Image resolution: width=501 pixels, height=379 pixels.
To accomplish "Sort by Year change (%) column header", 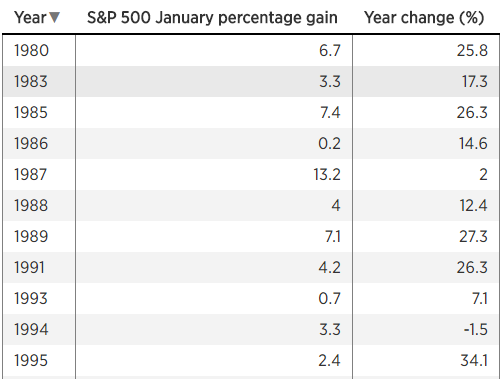I will tap(424, 17).
